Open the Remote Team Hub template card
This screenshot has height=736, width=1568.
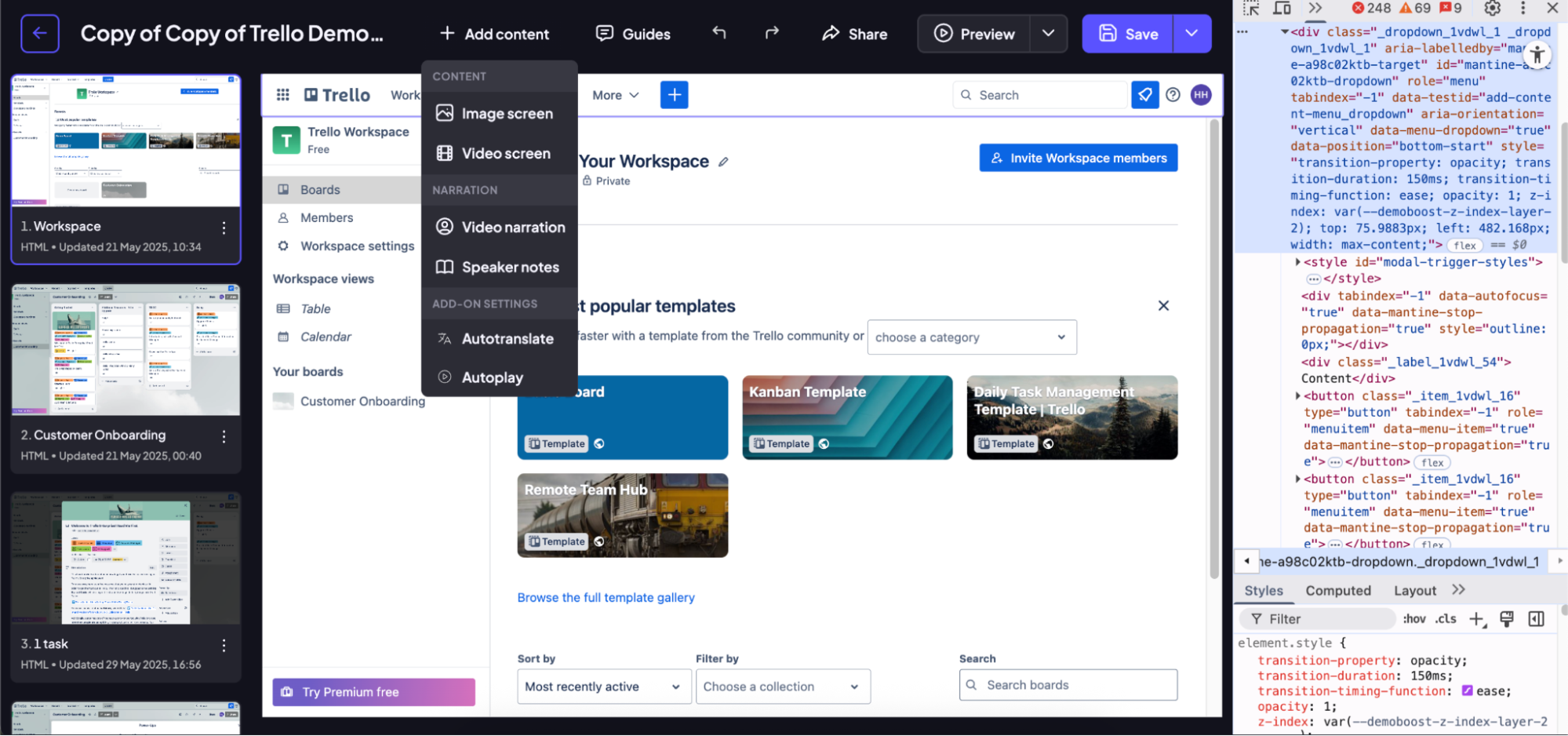point(623,516)
